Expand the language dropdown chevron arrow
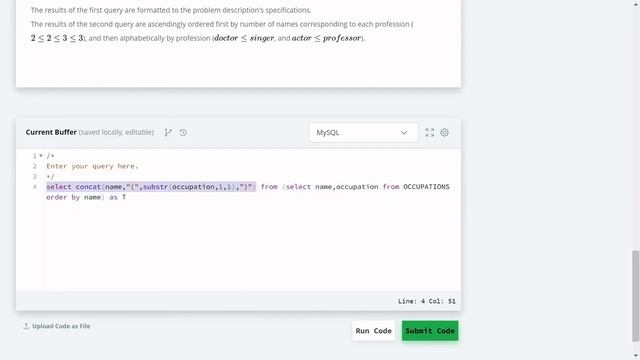Image resolution: width=640 pixels, height=360 pixels. point(404,133)
